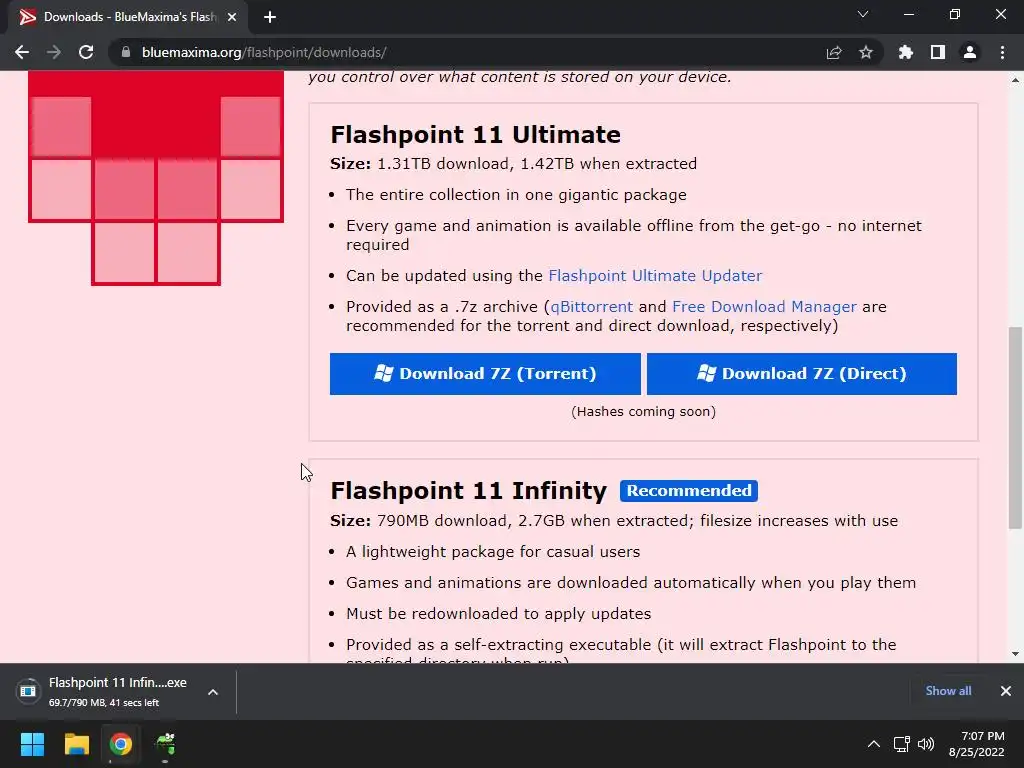Click the address bar URL field

click(470, 52)
